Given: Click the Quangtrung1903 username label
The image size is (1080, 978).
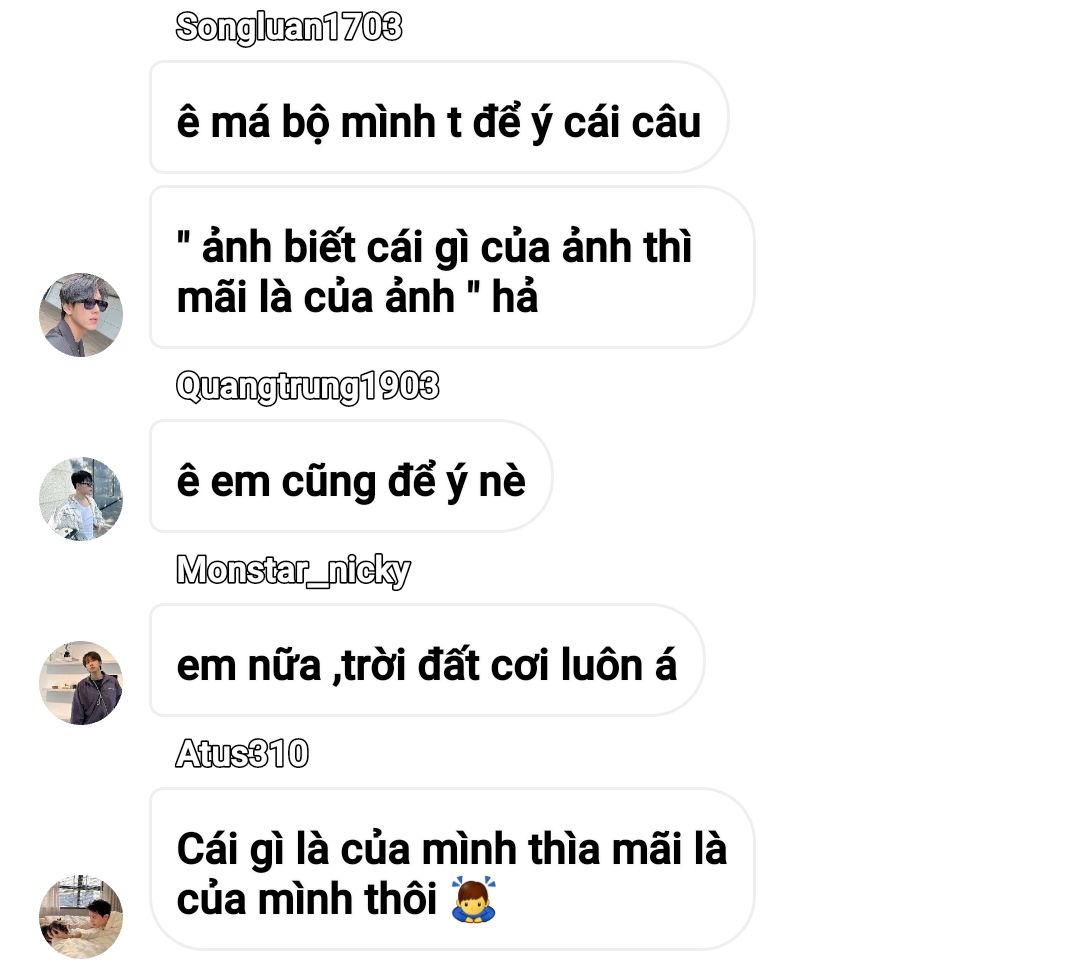Looking at the screenshot, I should click(x=307, y=386).
